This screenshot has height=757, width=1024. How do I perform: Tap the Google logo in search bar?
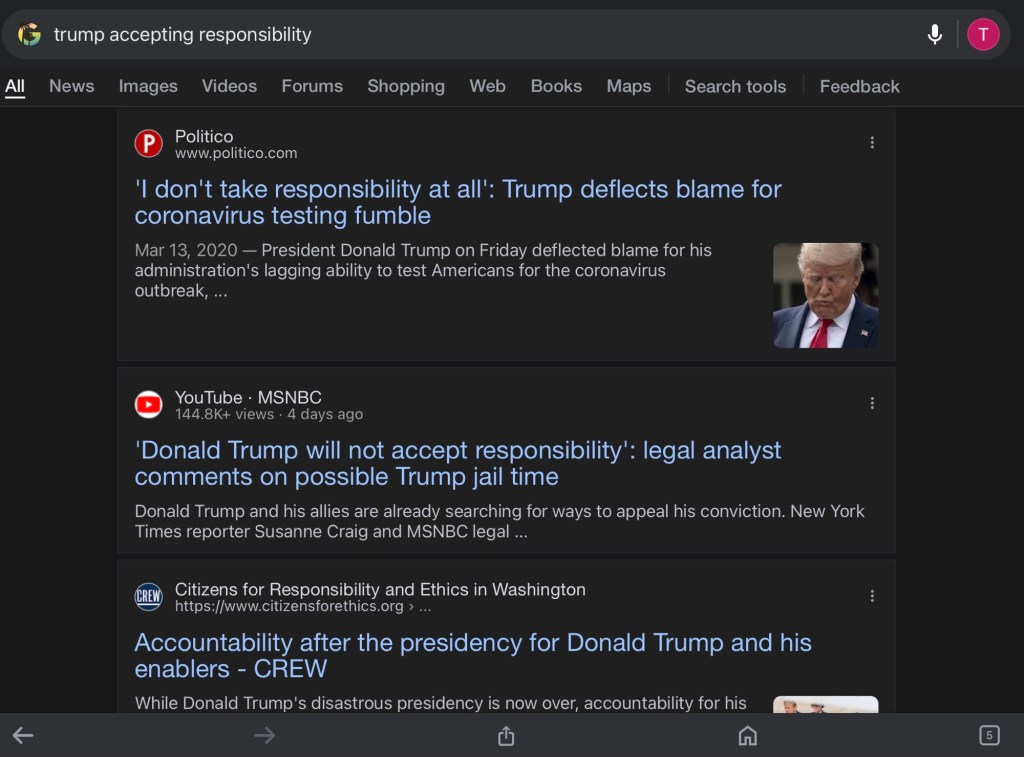click(x=29, y=35)
